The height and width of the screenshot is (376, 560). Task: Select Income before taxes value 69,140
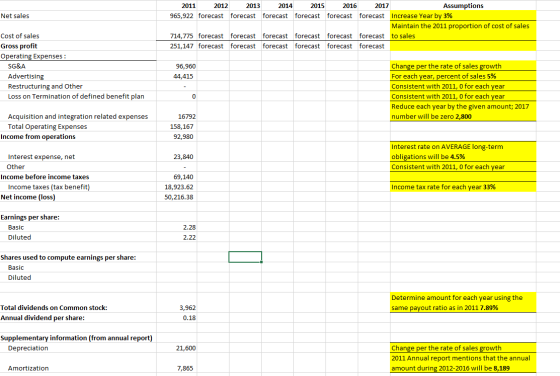183,177
